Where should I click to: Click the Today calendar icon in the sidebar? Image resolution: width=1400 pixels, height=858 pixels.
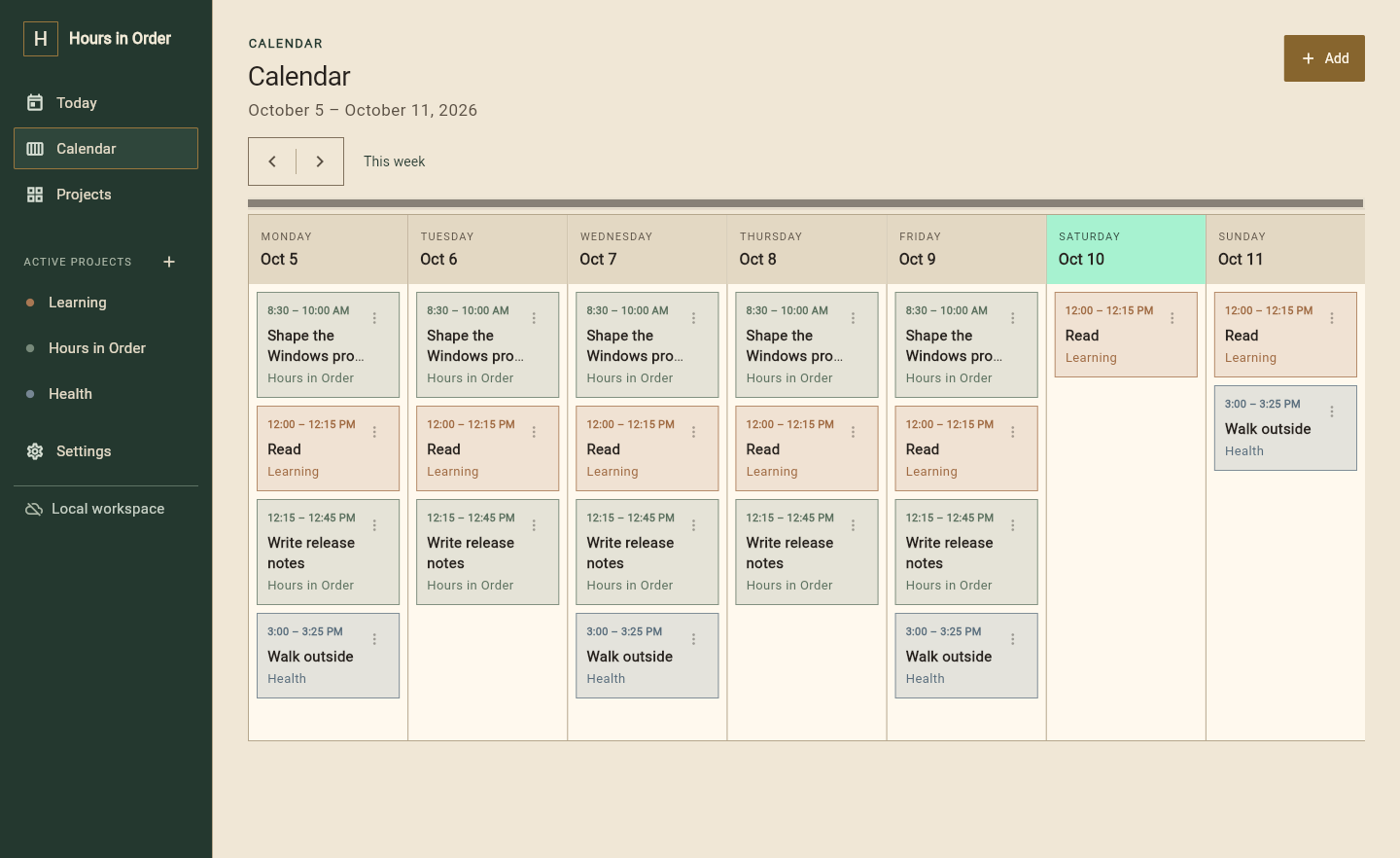pos(35,103)
